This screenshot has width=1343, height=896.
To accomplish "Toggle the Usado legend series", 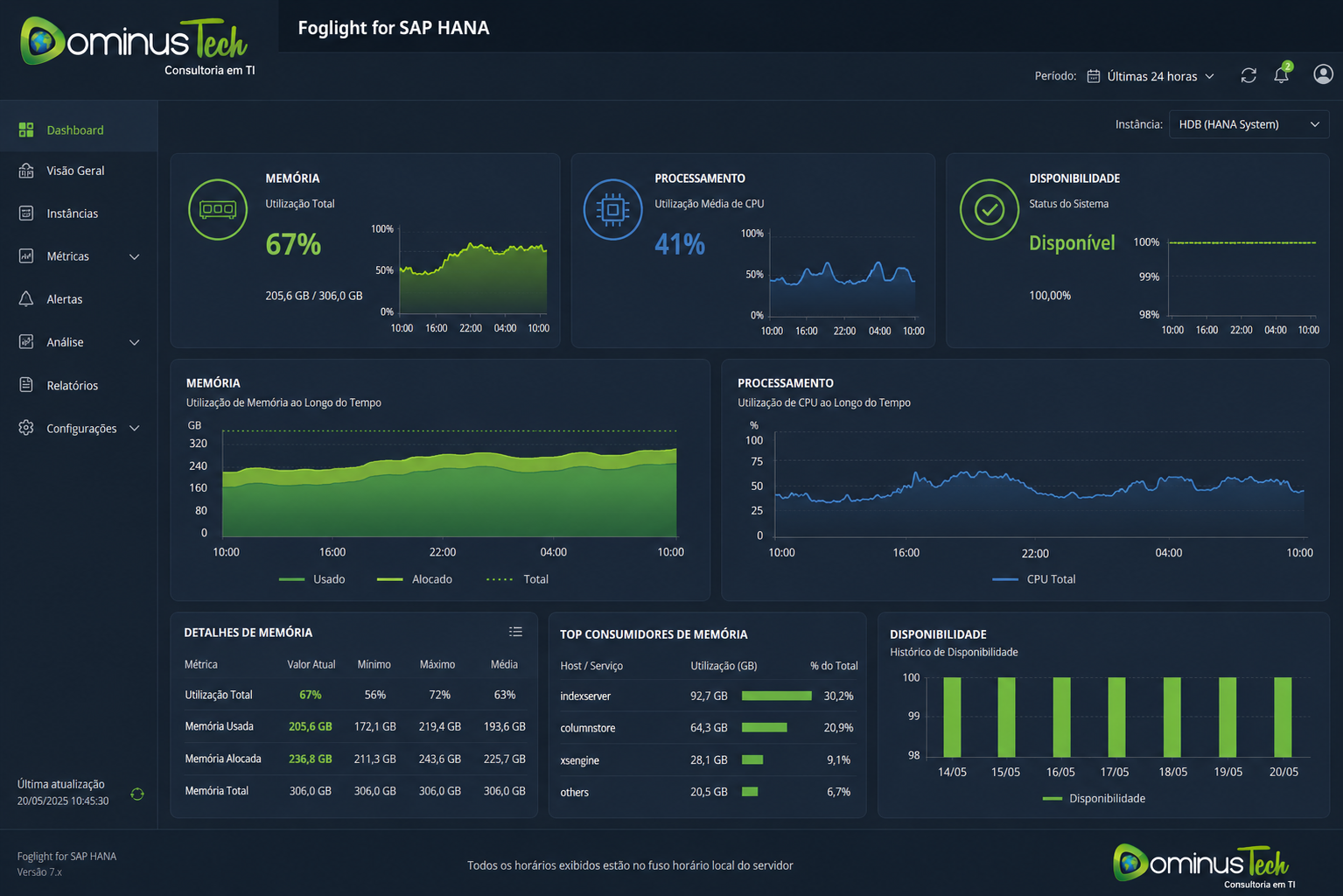I will coord(311,579).
